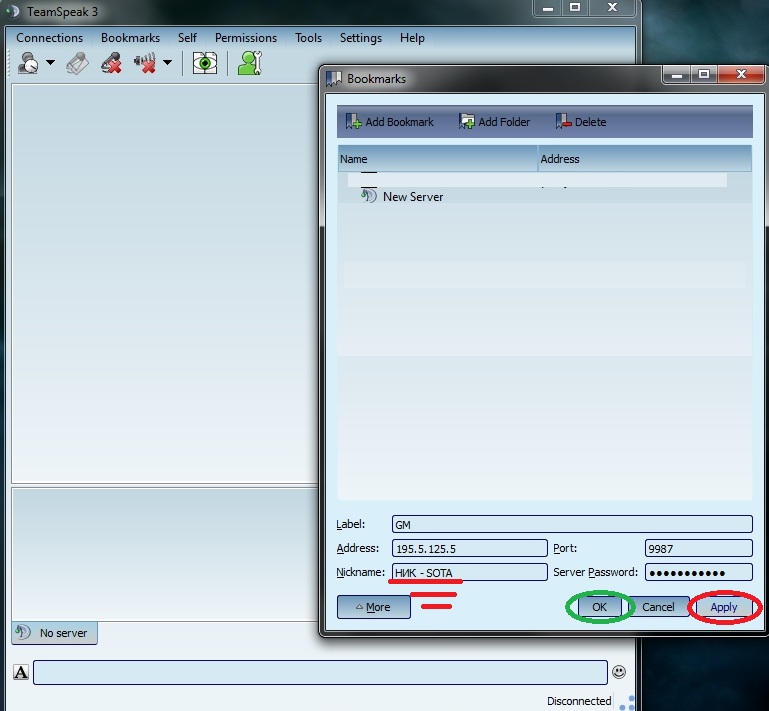Close the Bookmarks dialog window
Screen dimensions: 769x711
pyautogui.click(x=741, y=75)
